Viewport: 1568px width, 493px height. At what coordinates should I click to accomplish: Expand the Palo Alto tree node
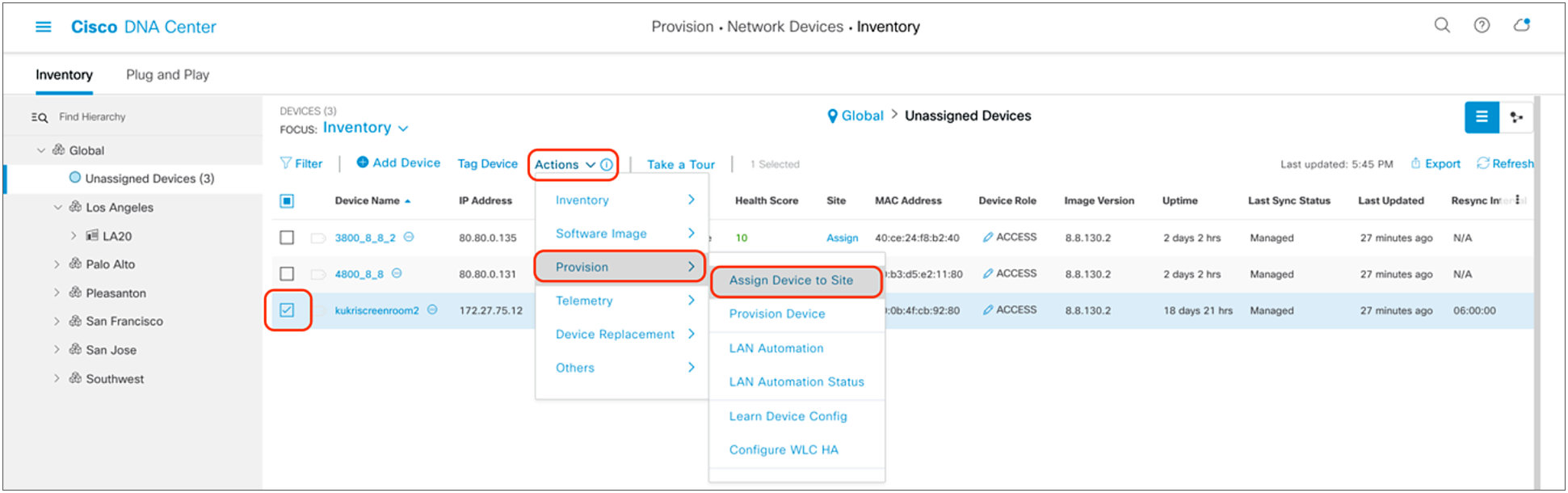(x=57, y=264)
